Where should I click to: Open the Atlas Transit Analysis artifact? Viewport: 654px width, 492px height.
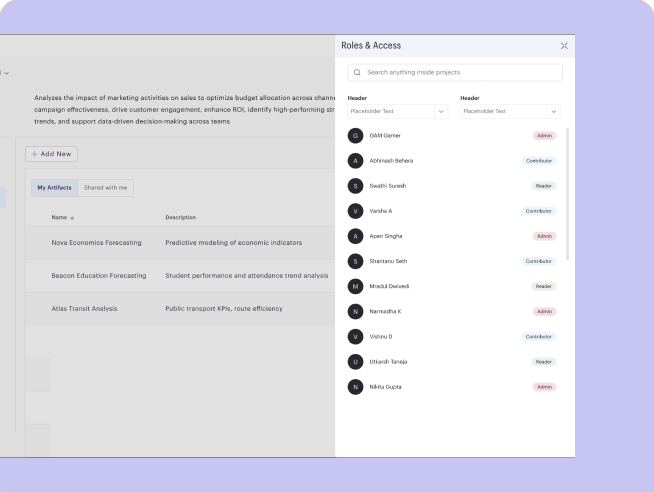[x=84, y=309]
